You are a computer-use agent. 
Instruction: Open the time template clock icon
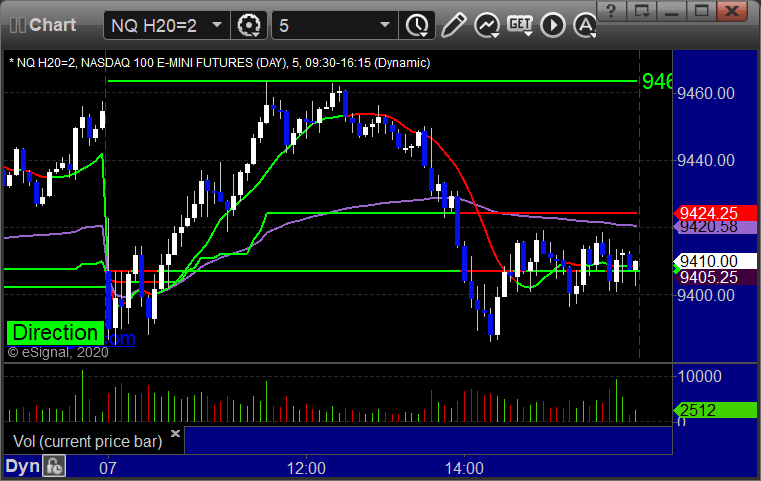click(417, 25)
